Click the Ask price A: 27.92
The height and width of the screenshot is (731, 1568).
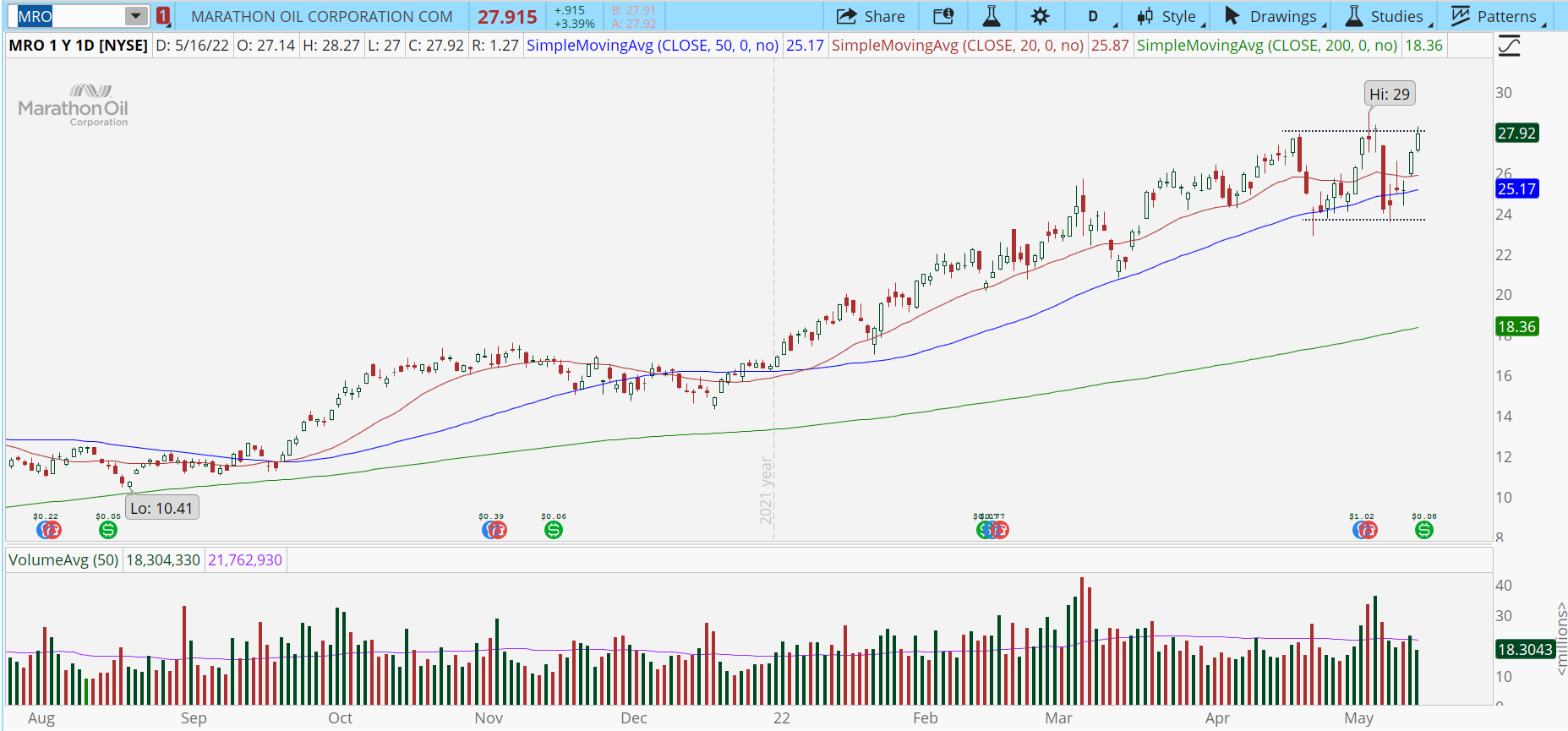click(634, 24)
